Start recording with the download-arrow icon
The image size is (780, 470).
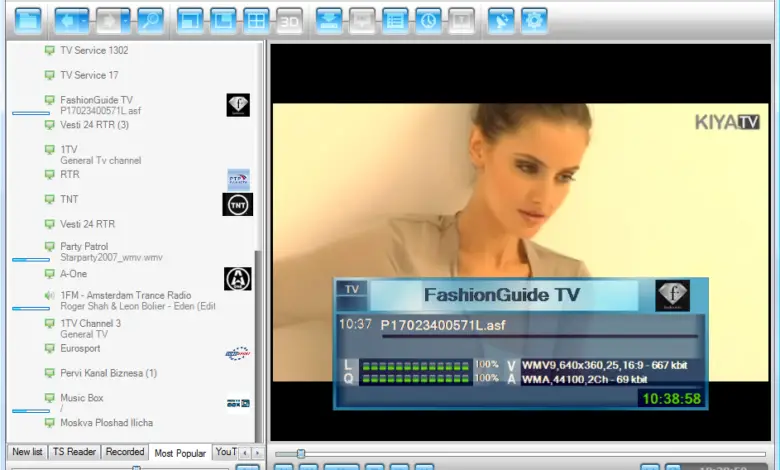(x=329, y=21)
